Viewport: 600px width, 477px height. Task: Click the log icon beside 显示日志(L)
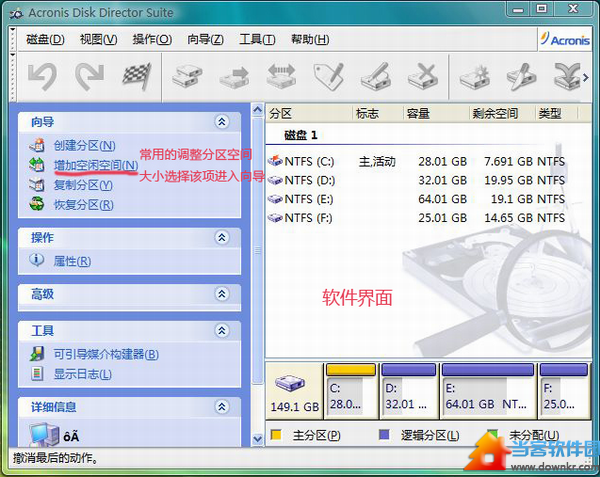(37, 373)
